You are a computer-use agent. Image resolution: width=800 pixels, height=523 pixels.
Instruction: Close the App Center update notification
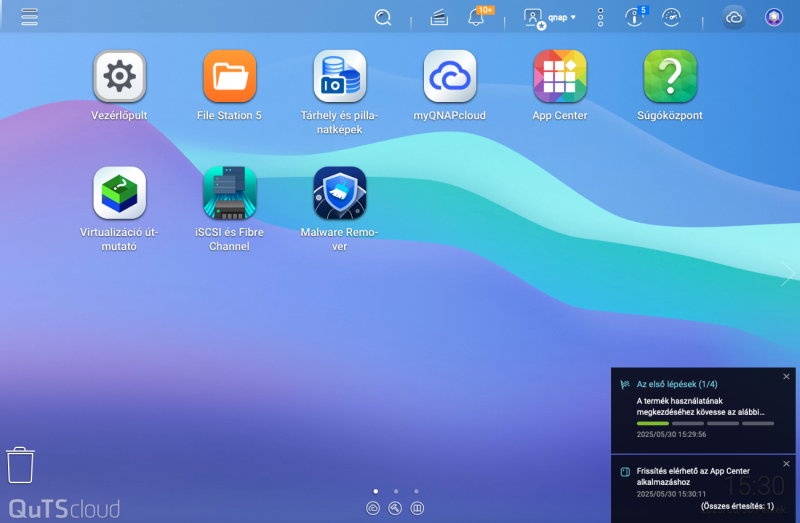pos(786,464)
